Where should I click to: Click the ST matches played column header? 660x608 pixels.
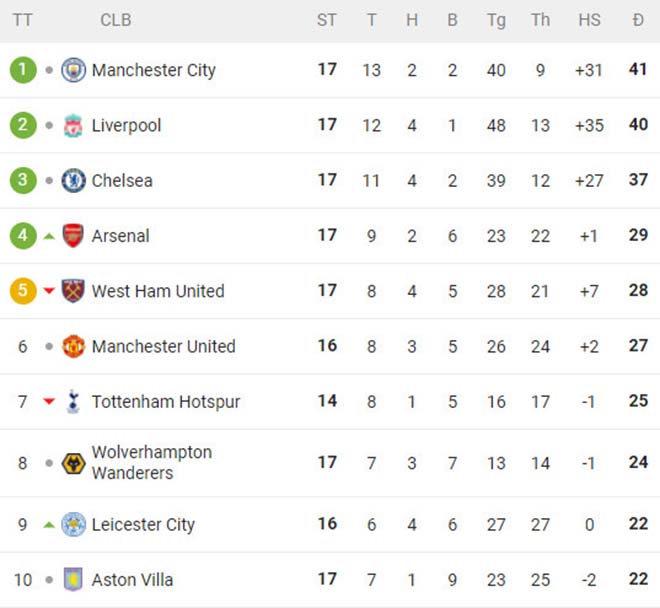click(327, 20)
